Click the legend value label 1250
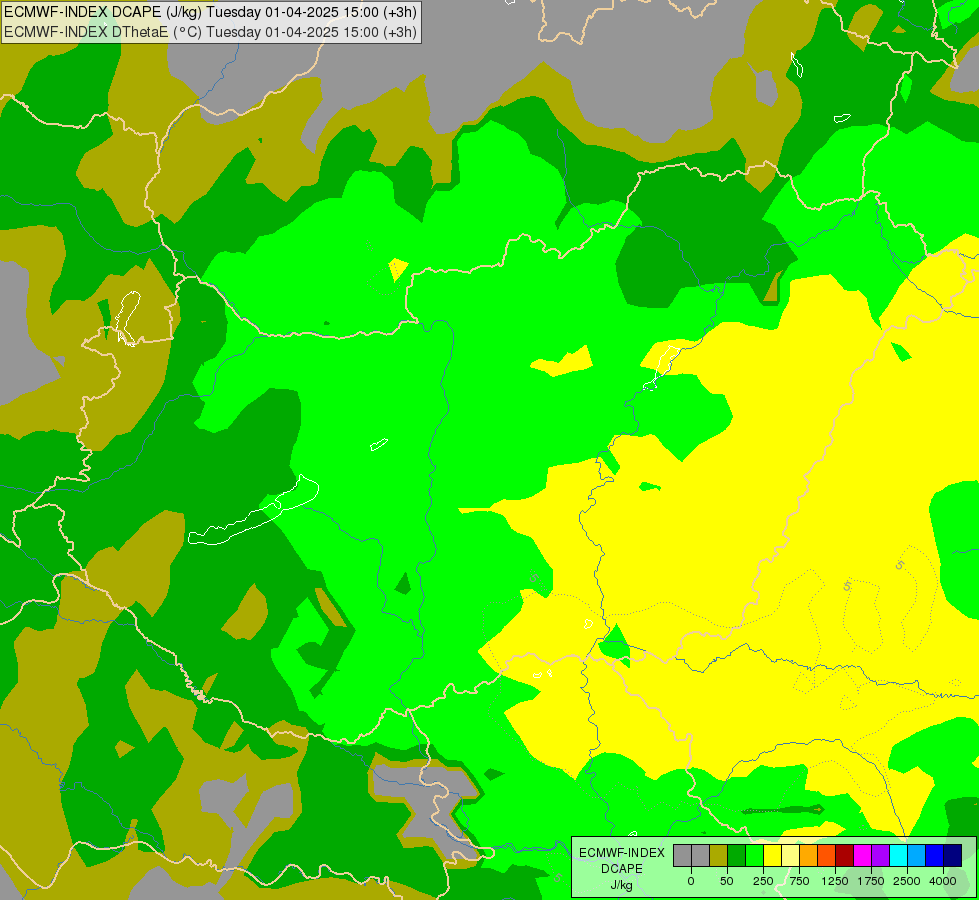 click(835, 881)
